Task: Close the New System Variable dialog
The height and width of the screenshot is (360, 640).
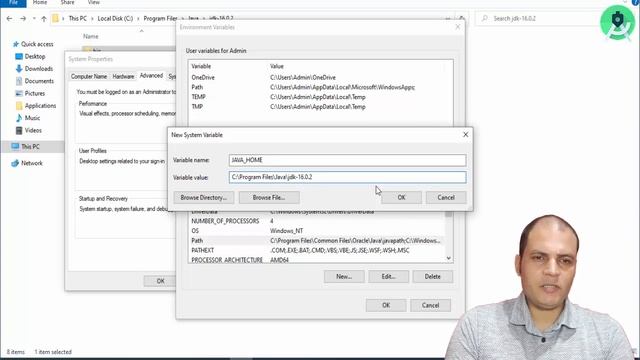Action: coord(465,135)
